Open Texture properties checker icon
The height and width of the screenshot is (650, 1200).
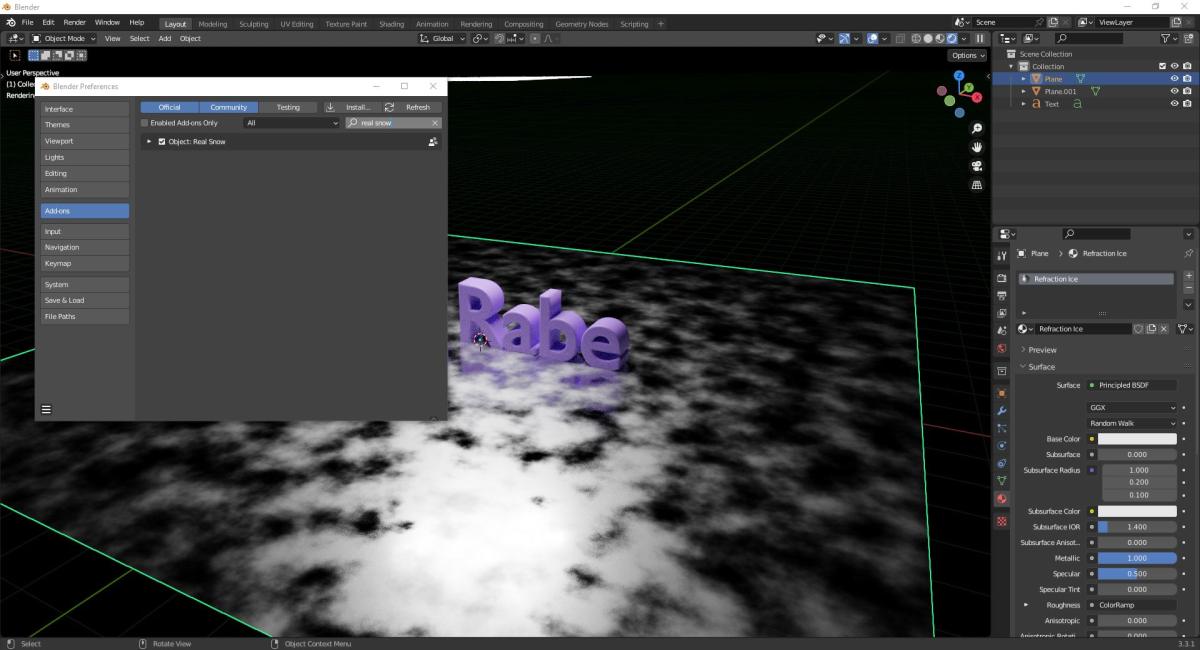[1001, 521]
